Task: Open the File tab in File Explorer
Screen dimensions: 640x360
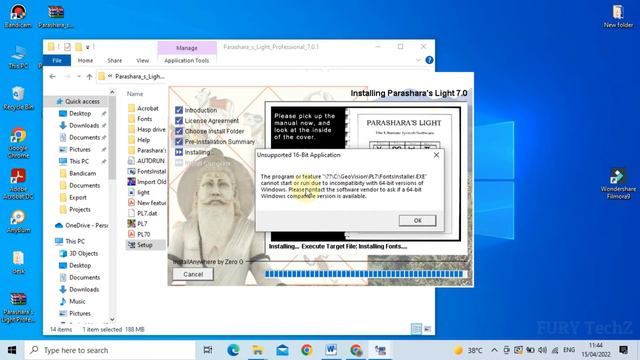Action: [x=57, y=60]
